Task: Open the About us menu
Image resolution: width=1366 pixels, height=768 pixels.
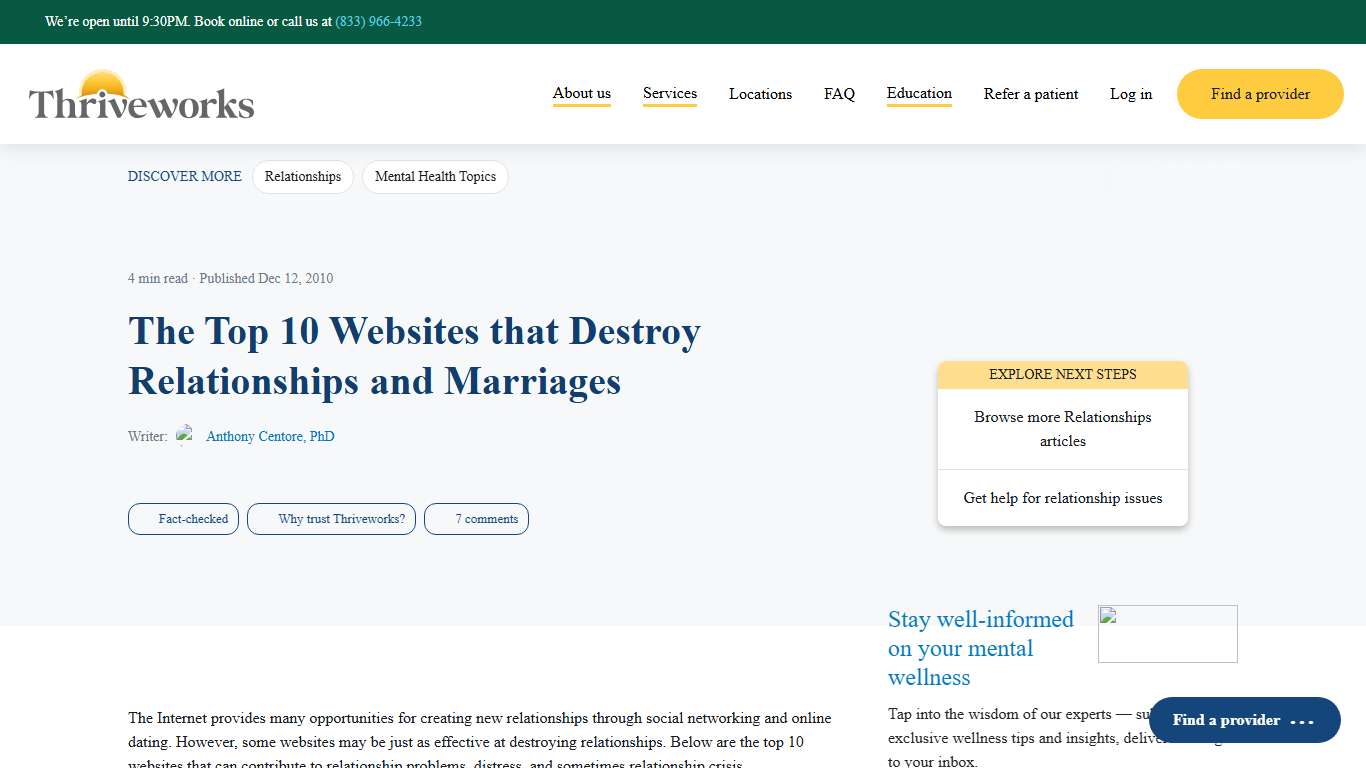Action: pyautogui.click(x=581, y=93)
